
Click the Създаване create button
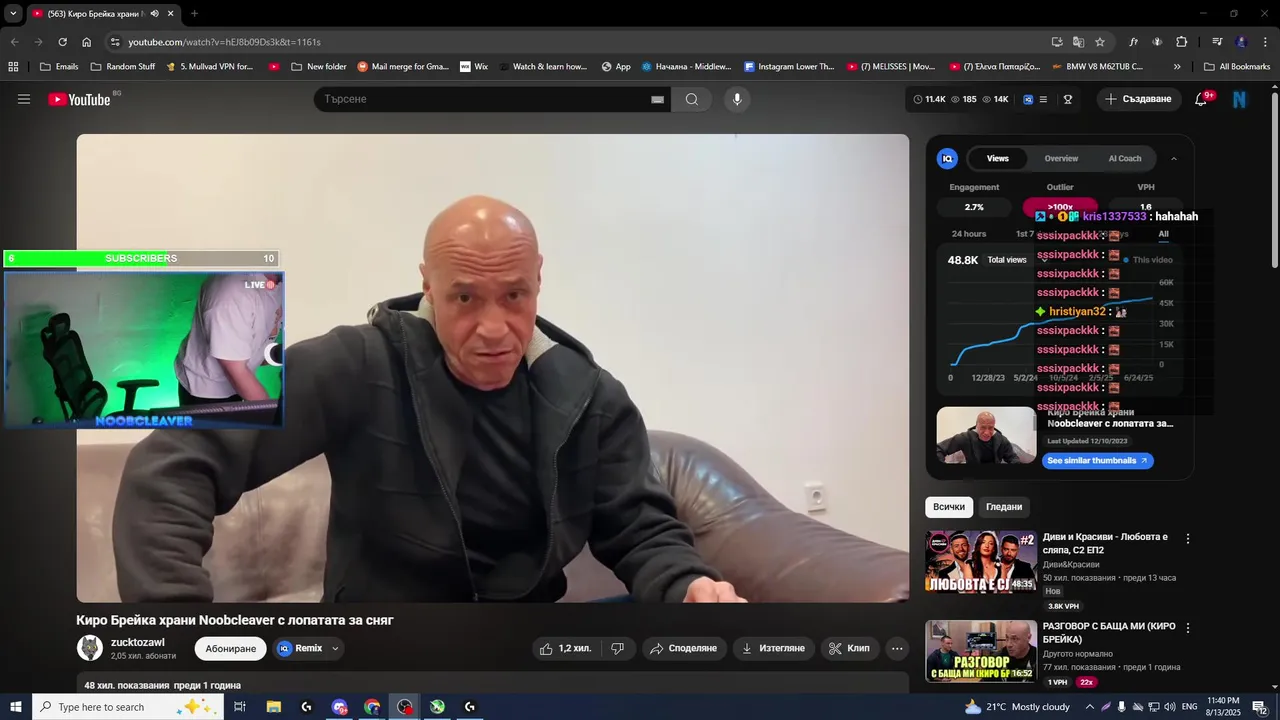tap(1138, 99)
